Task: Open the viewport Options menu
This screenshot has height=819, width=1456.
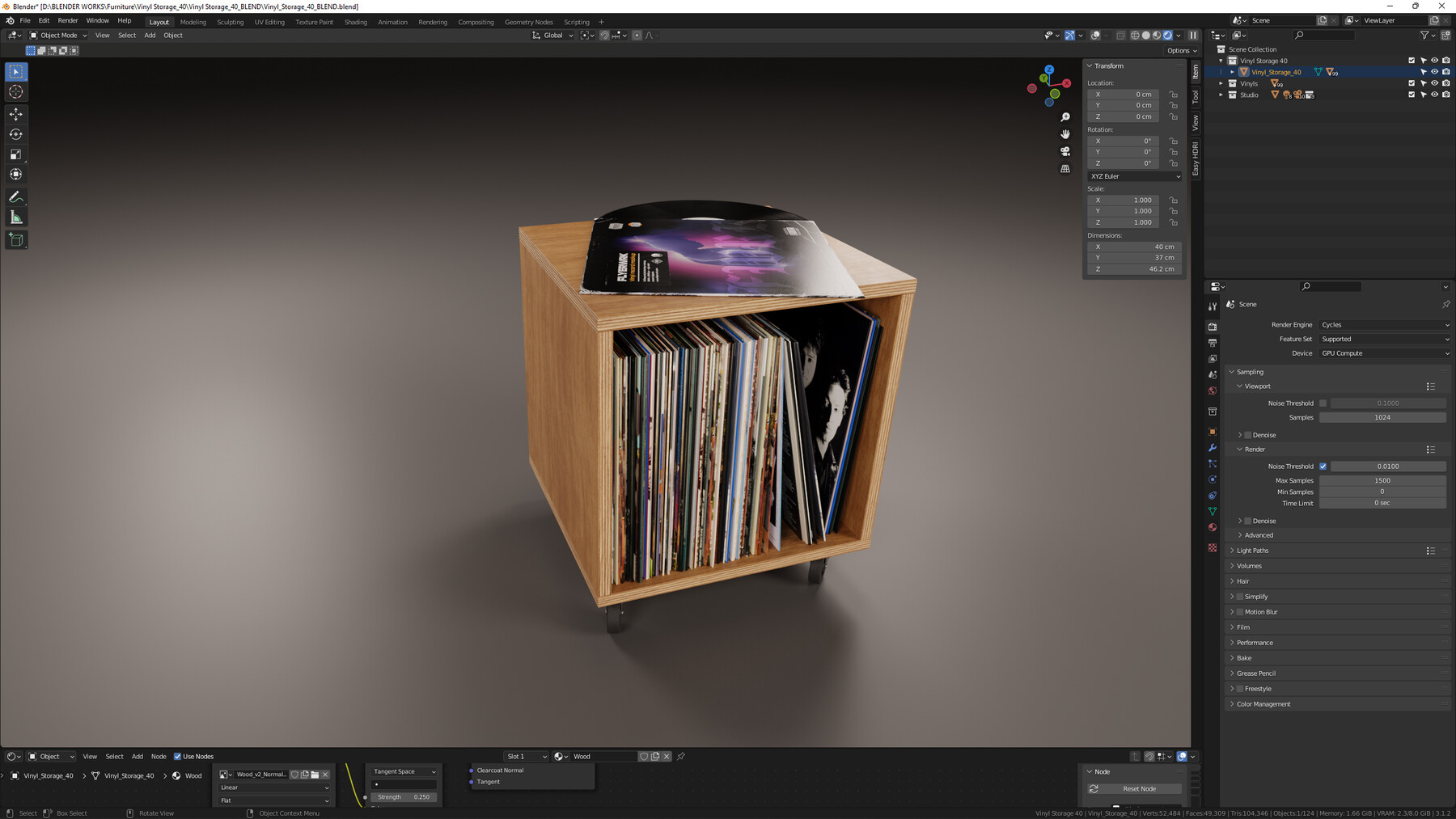Action: pos(1181,50)
